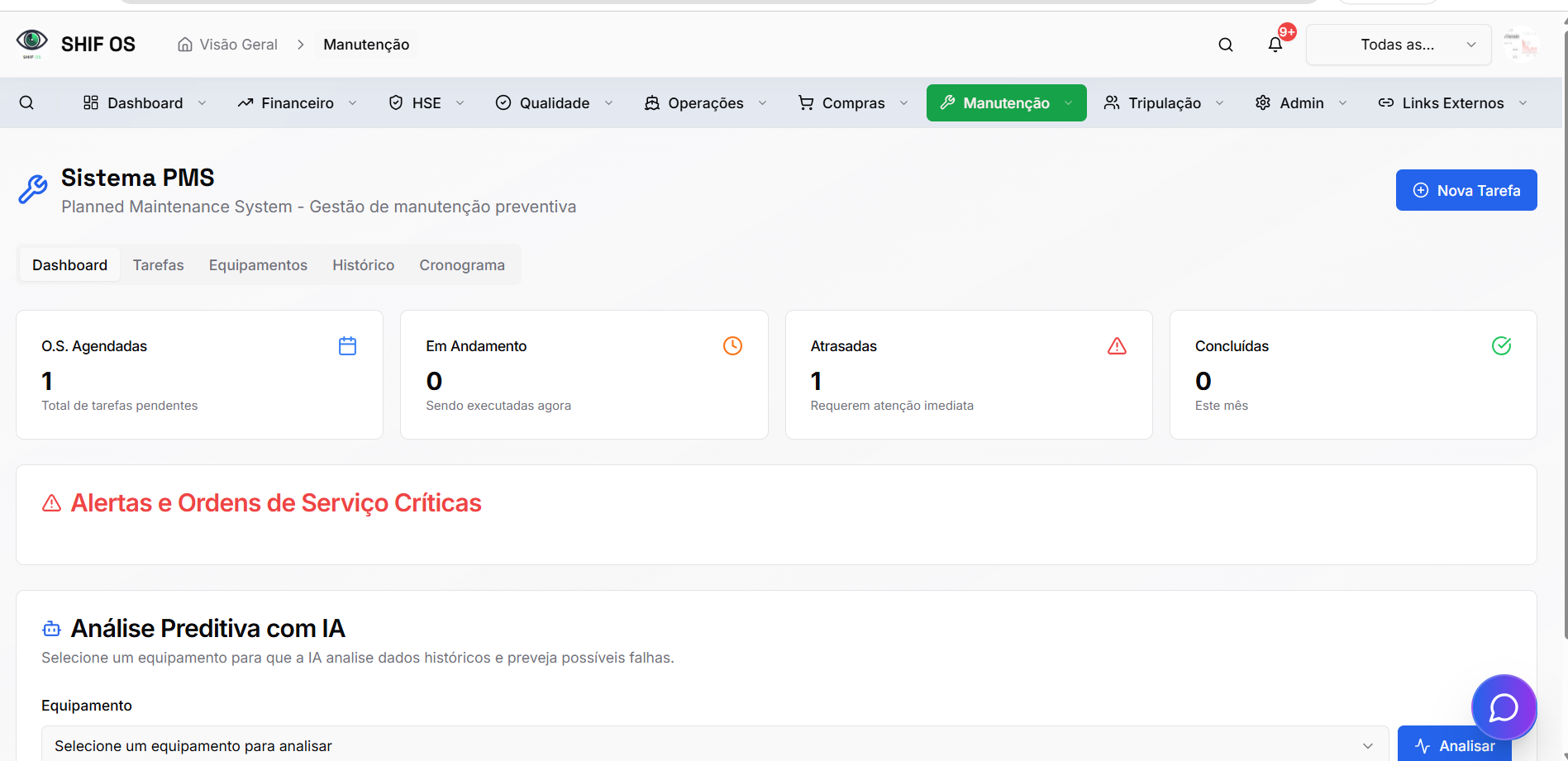This screenshot has height=761, width=1568.
Task: Create a new task with Nova Tarefa
Action: click(1466, 190)
